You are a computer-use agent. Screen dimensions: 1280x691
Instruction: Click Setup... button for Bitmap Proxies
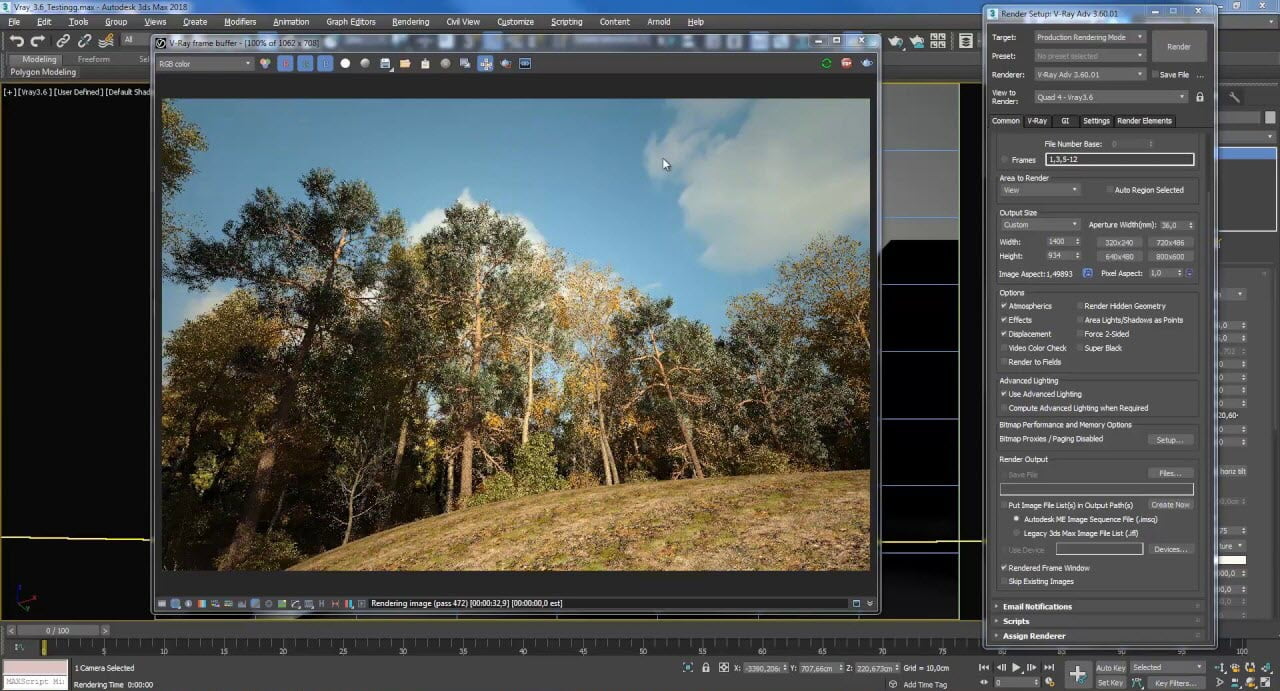pos(1170,440)
